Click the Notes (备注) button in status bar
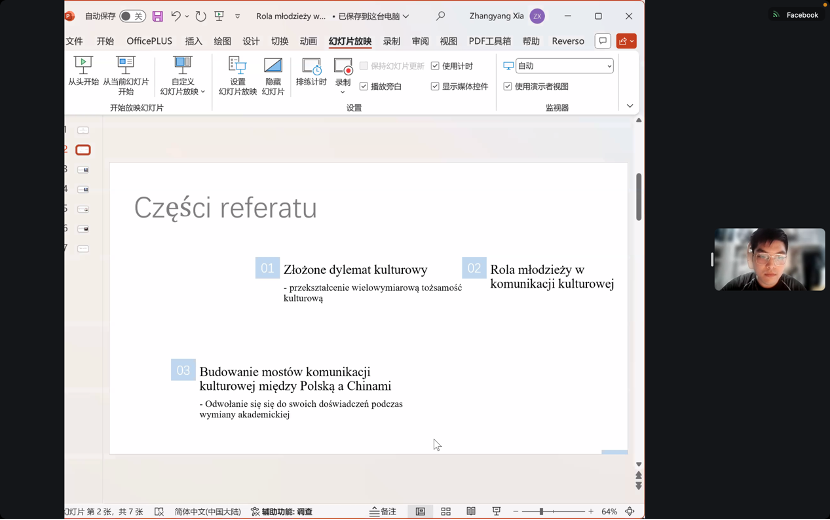830x520 pixels. (x=383, y=511)
